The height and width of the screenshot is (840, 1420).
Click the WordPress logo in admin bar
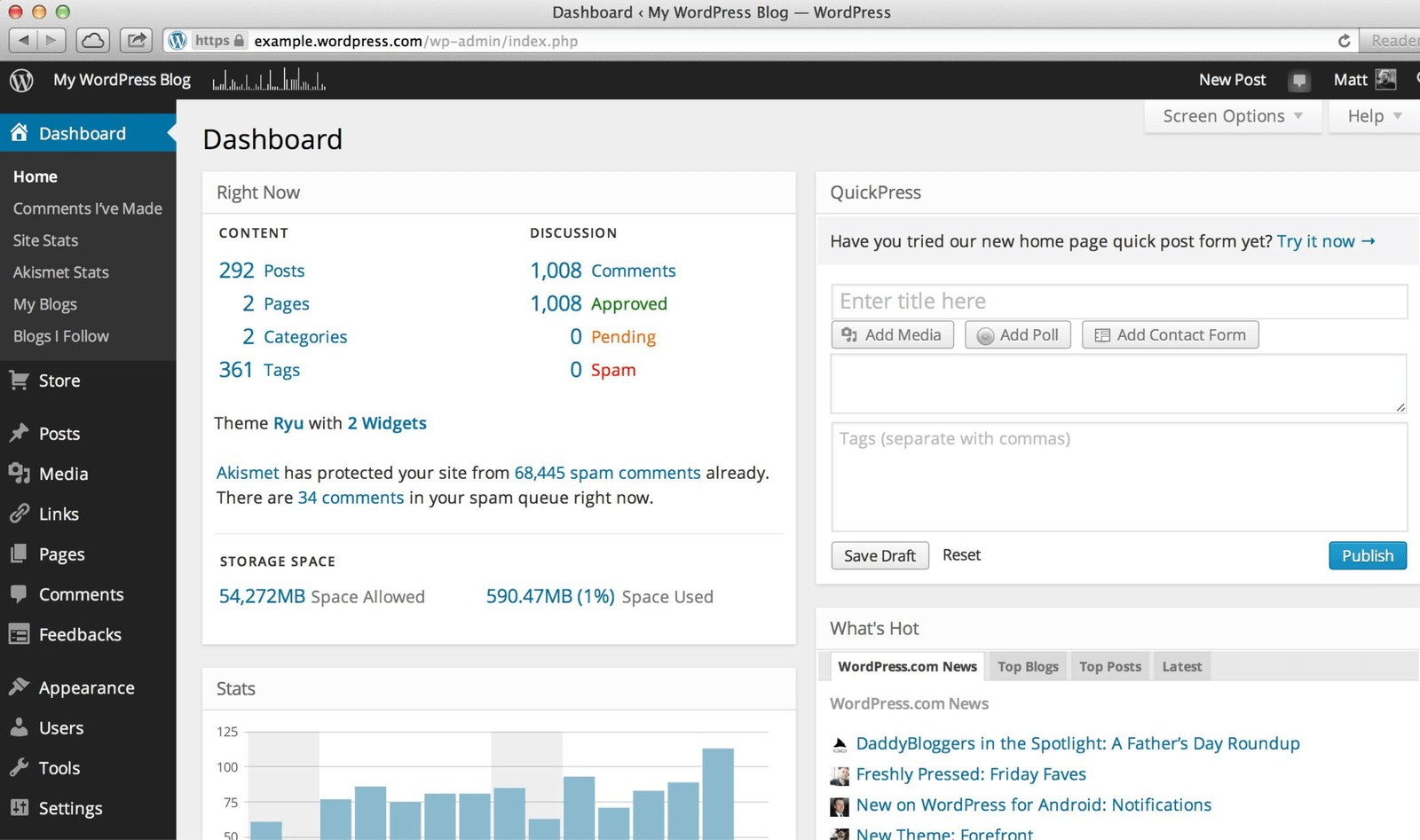(21, 80)
